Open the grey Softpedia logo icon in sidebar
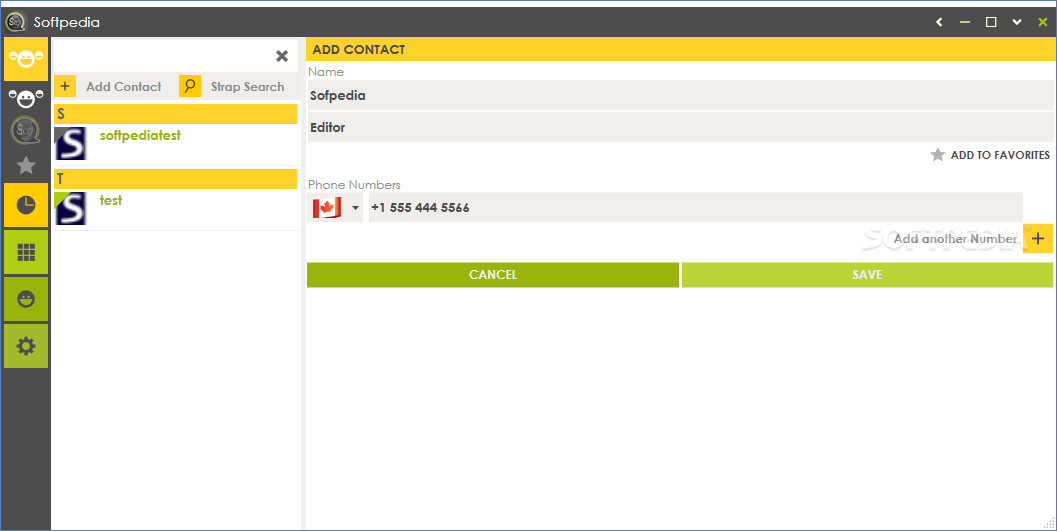Viewport: 1057px width, 531px height. 26,131
